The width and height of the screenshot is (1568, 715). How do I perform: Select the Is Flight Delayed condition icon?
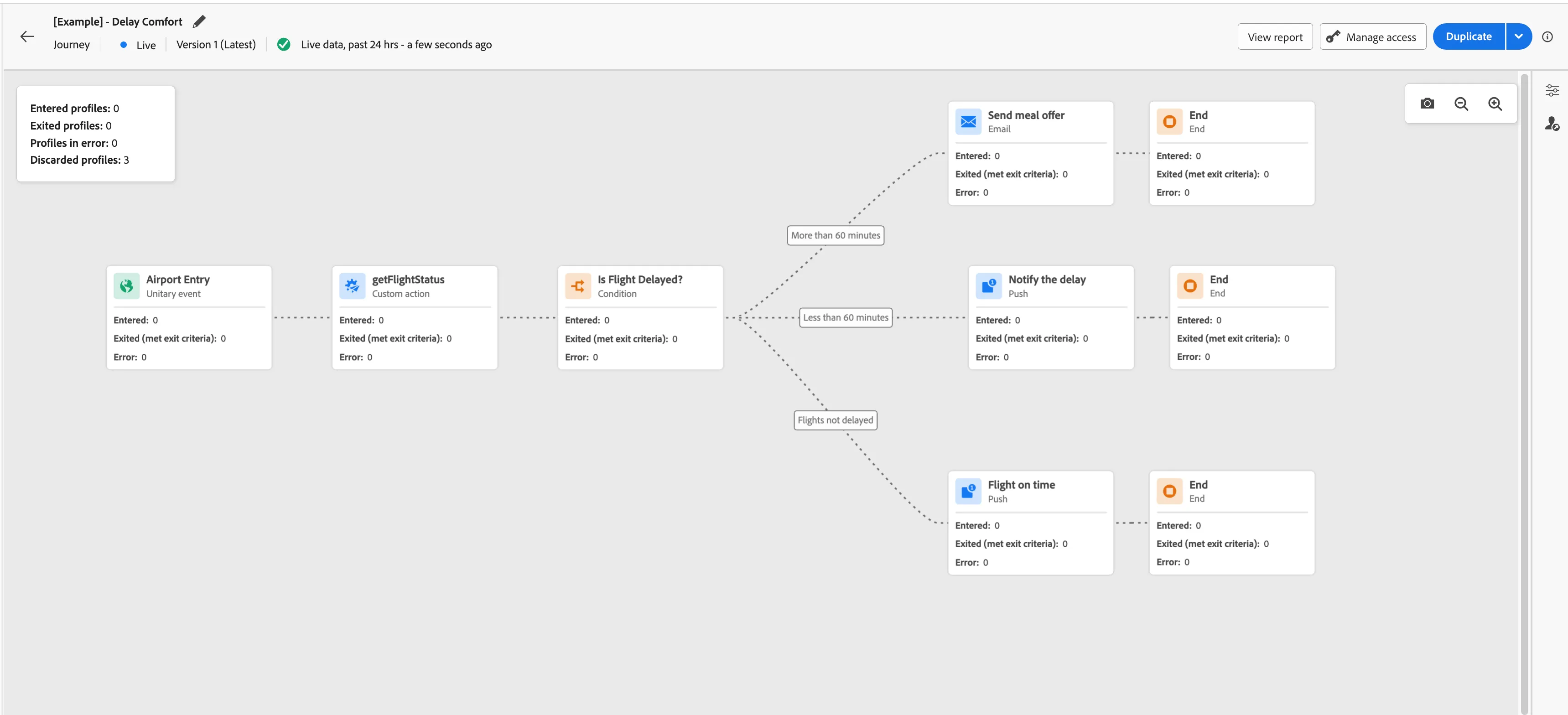[578, 286]
